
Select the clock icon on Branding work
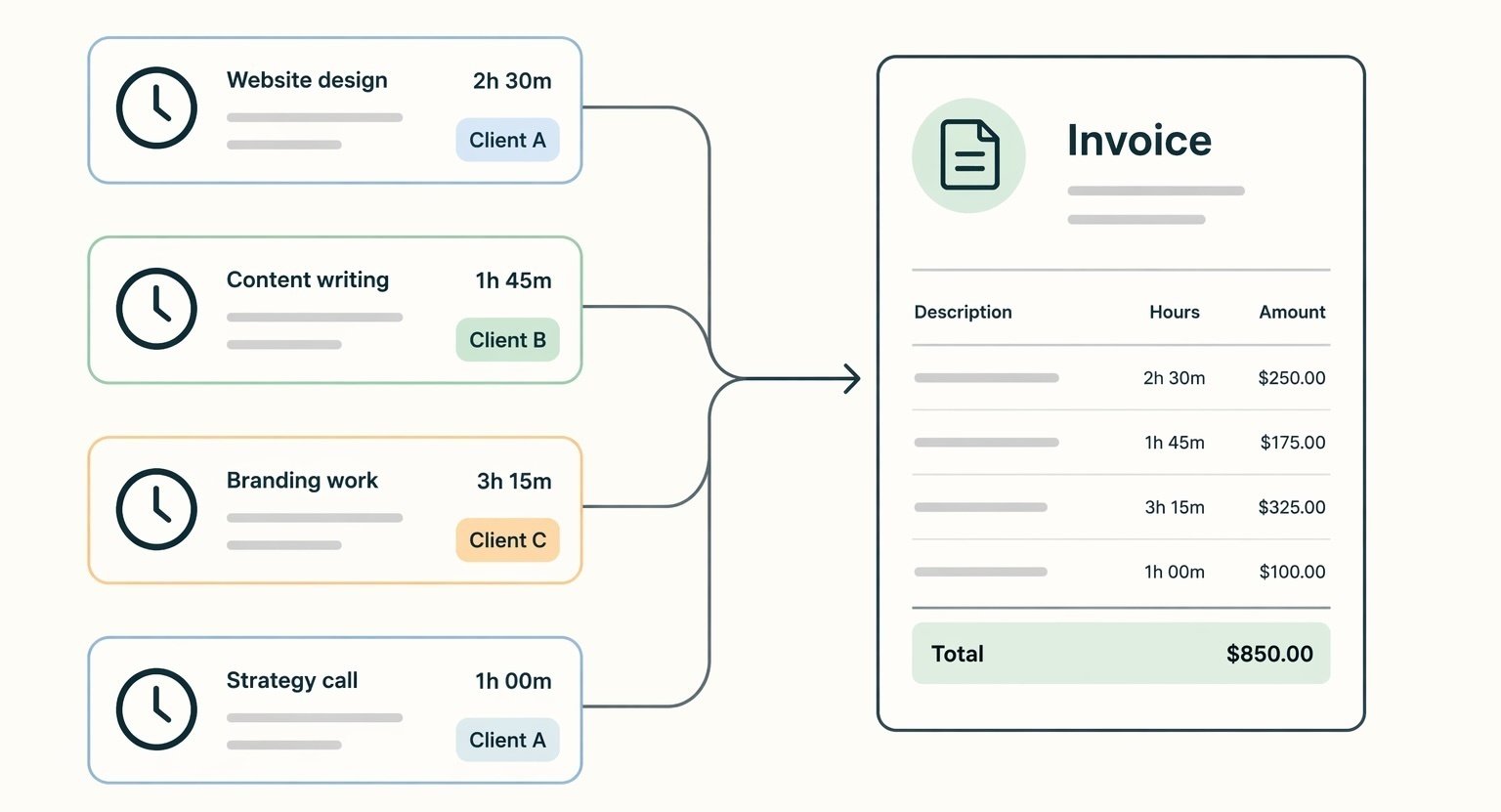click(x=156, y=509)
